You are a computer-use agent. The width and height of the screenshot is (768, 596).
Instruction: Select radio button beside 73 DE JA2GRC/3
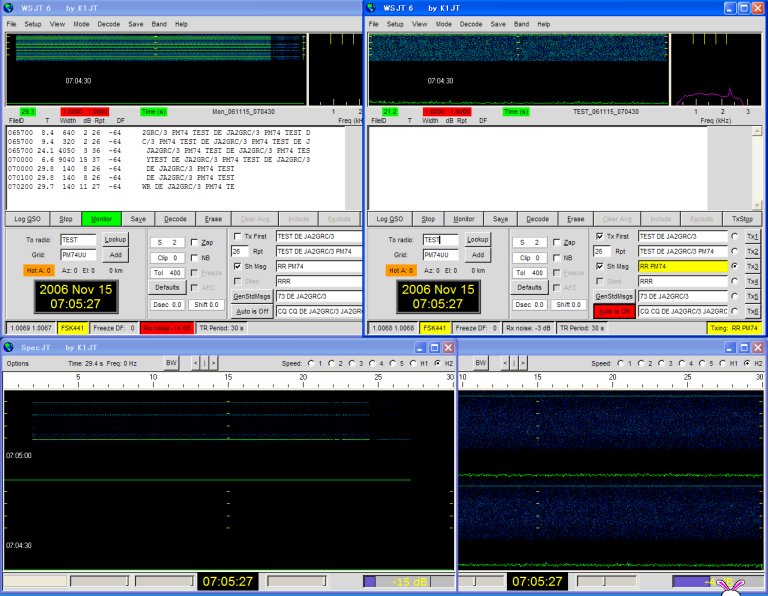click(x=735, y=296)
